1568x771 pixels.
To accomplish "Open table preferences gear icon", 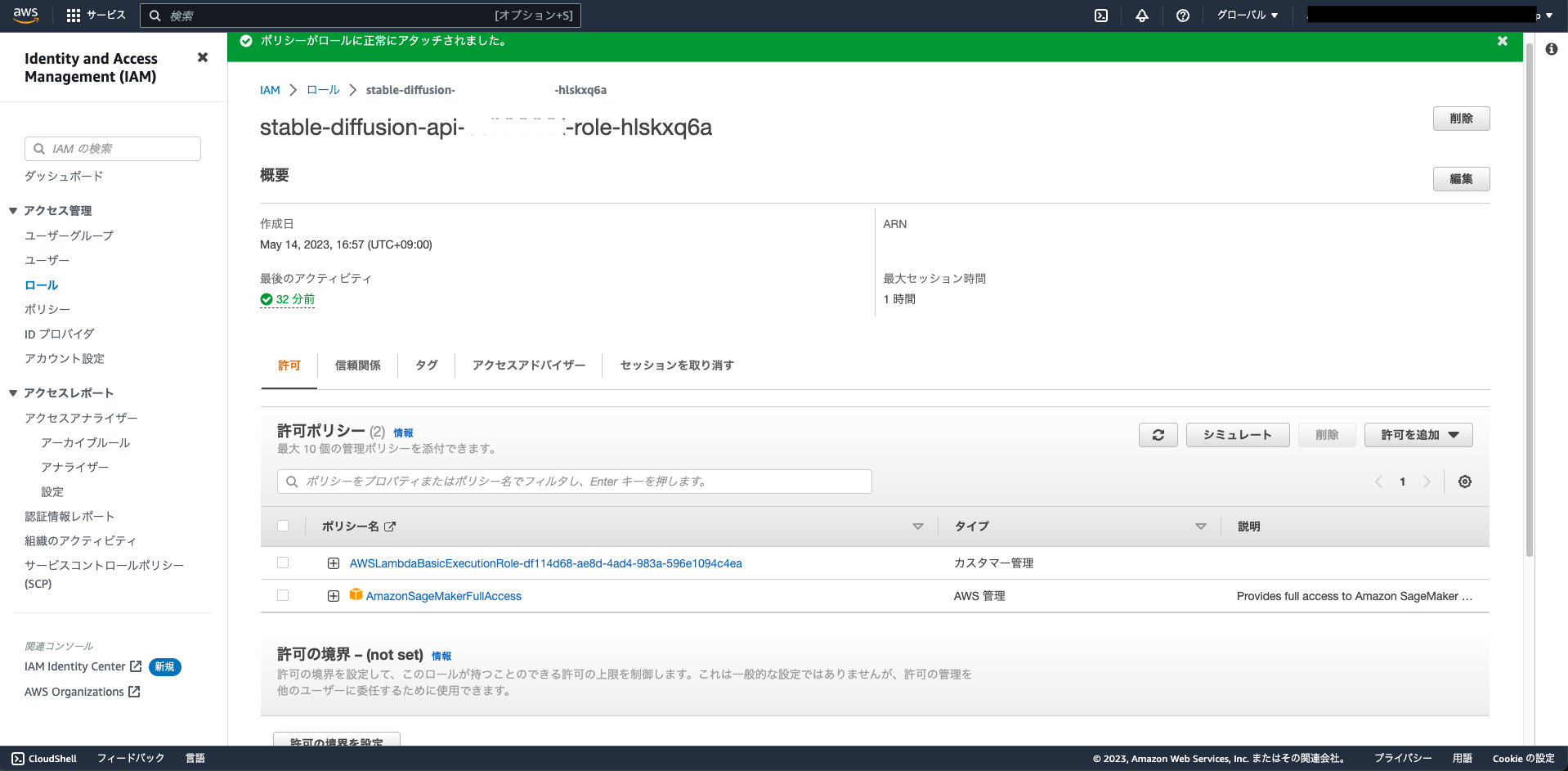I will (1465, 482).
